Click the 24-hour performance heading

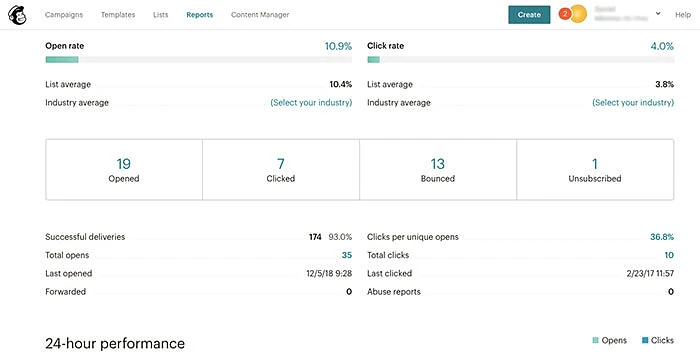[x=115, y=343]
